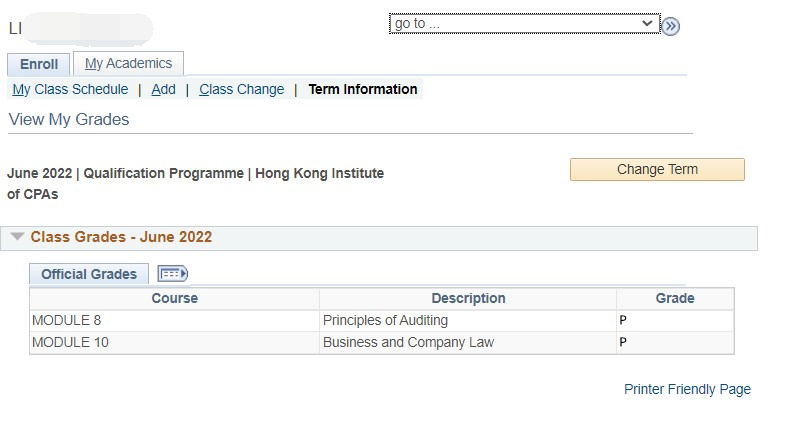
Task: Open the My Academics tab
Action: [x=128, y=63]
